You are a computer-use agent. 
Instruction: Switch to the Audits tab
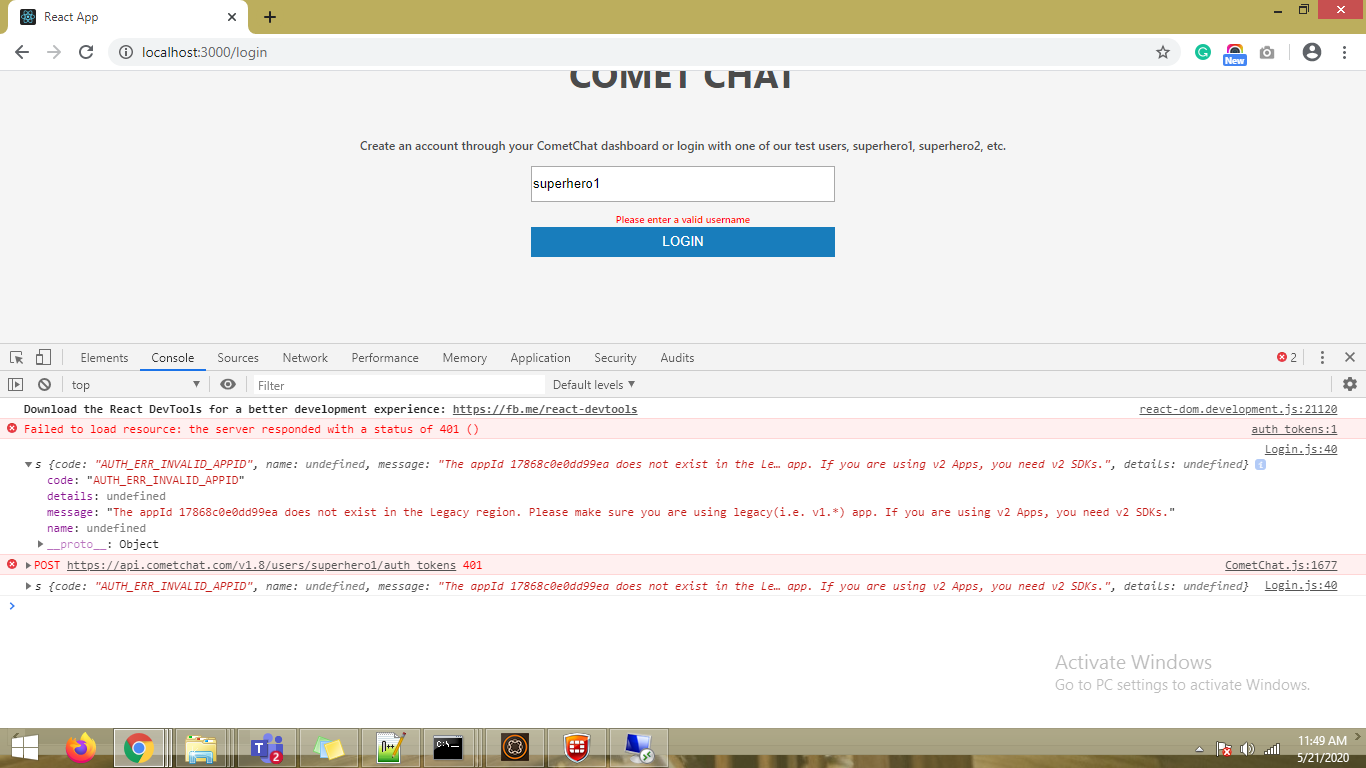click(677, 357)
